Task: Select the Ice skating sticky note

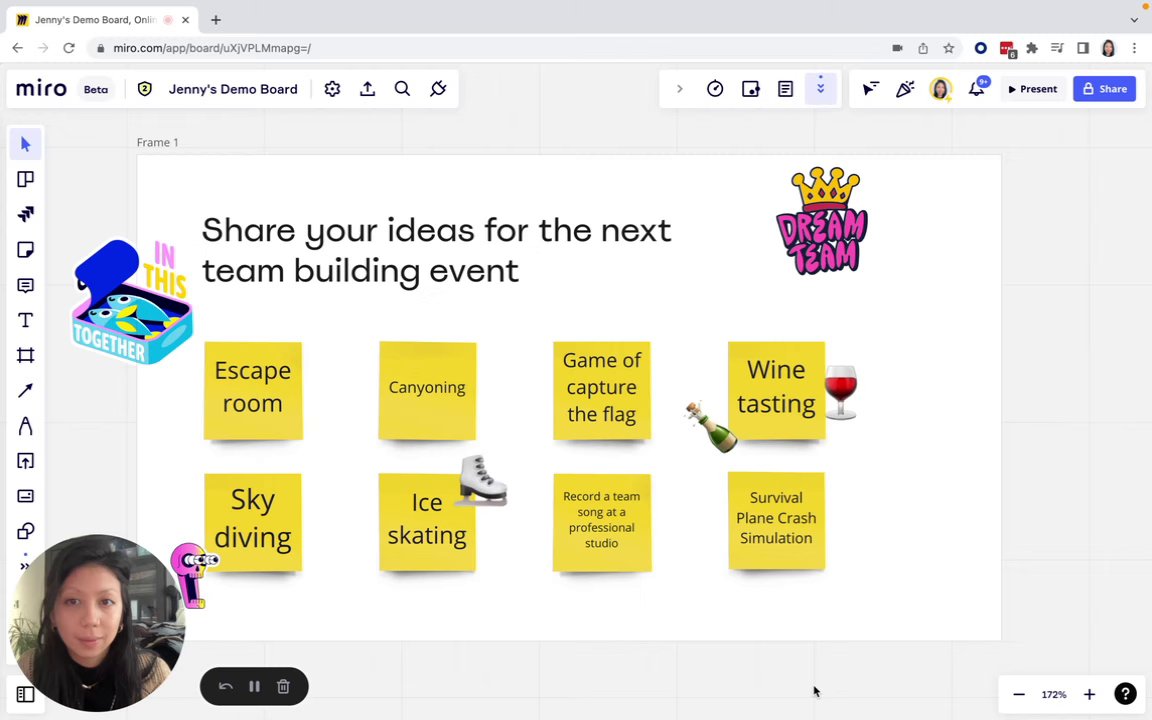Action: click(427, 522)
